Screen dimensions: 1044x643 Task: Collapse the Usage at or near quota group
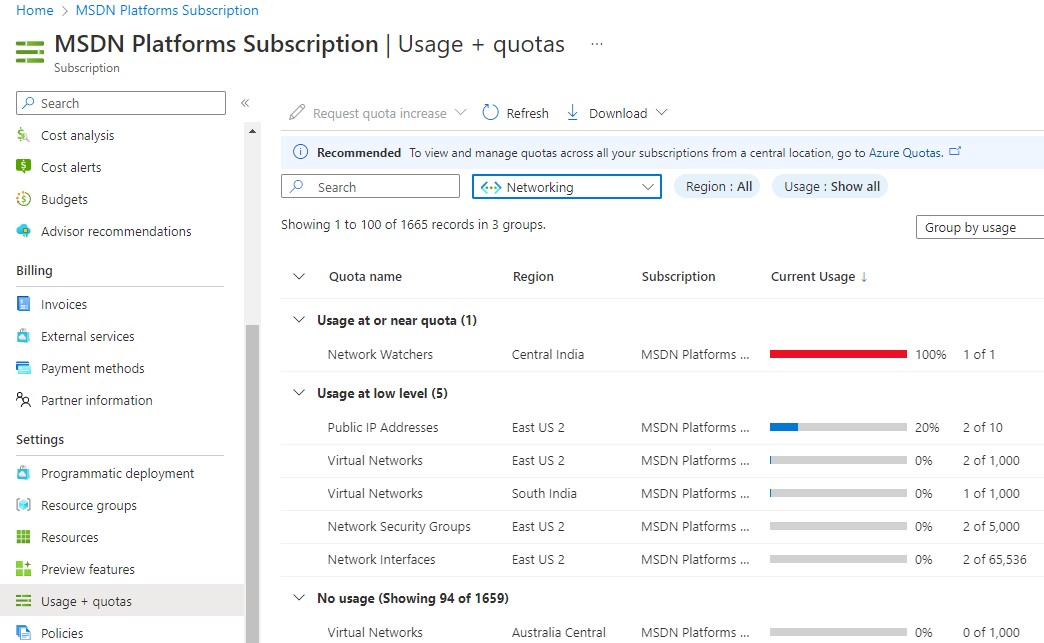[x=299, y=320]
